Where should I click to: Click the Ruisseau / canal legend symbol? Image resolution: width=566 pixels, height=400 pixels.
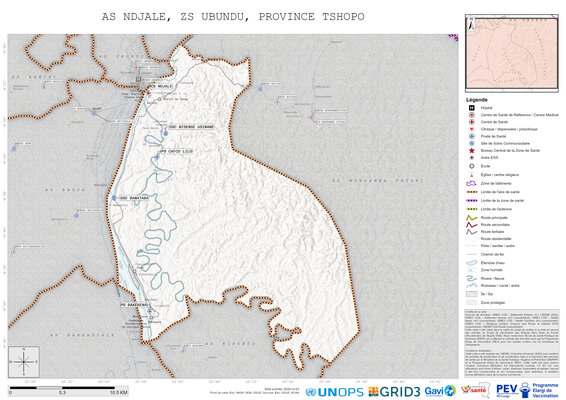point(471,285)
